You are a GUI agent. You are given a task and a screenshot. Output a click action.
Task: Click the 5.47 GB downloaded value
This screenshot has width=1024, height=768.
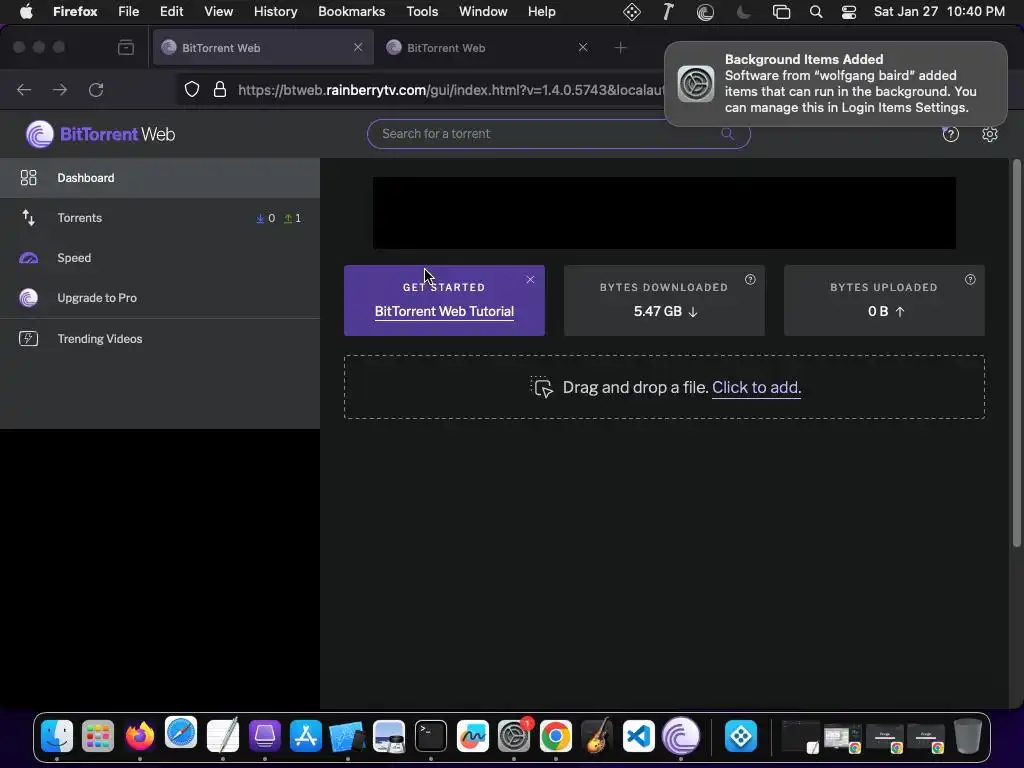click(x=658, y=312)
